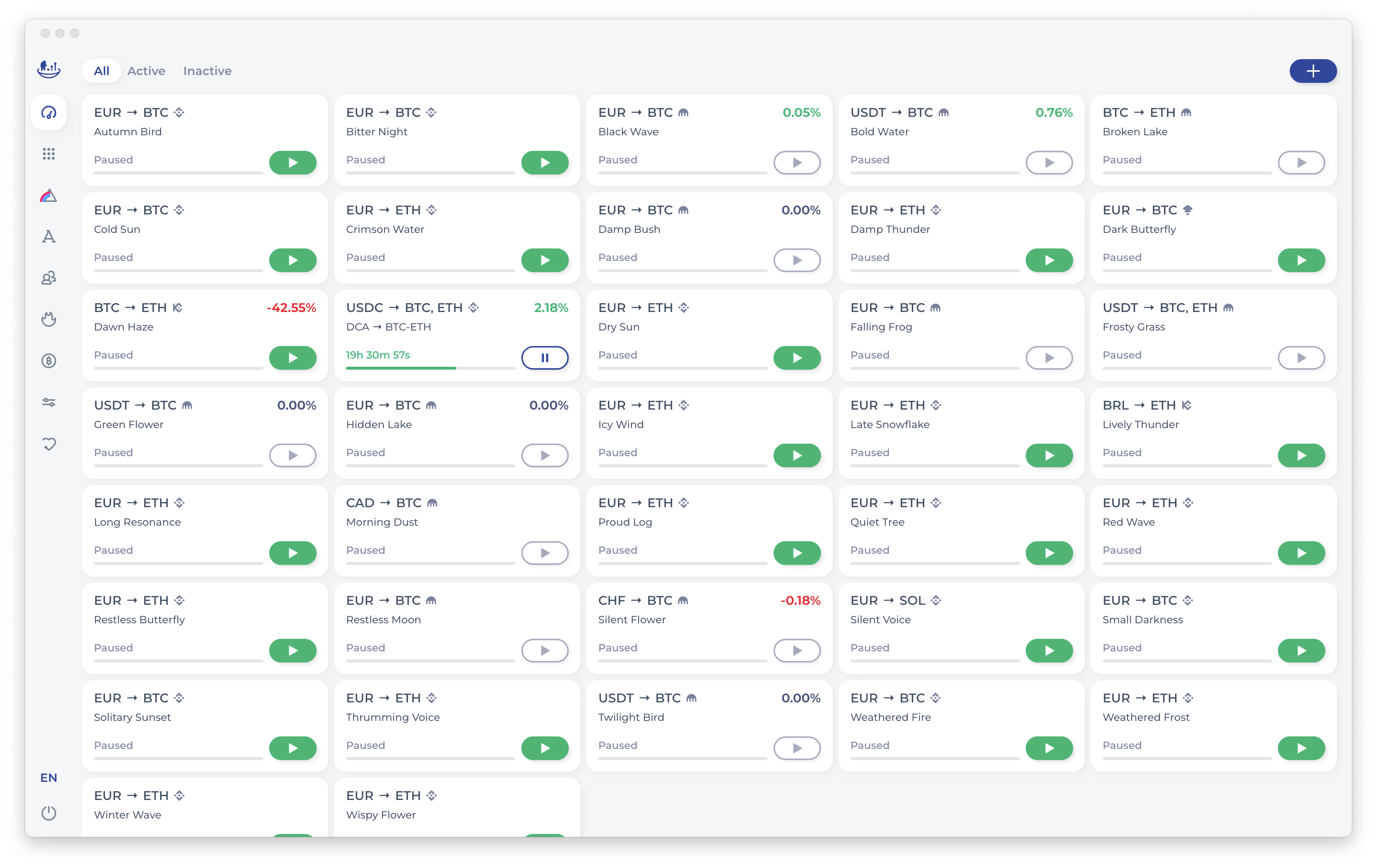This screenshot has width=1377, height=868.
Task: Start the Autumn Bird bot
Action: (292, 163)
